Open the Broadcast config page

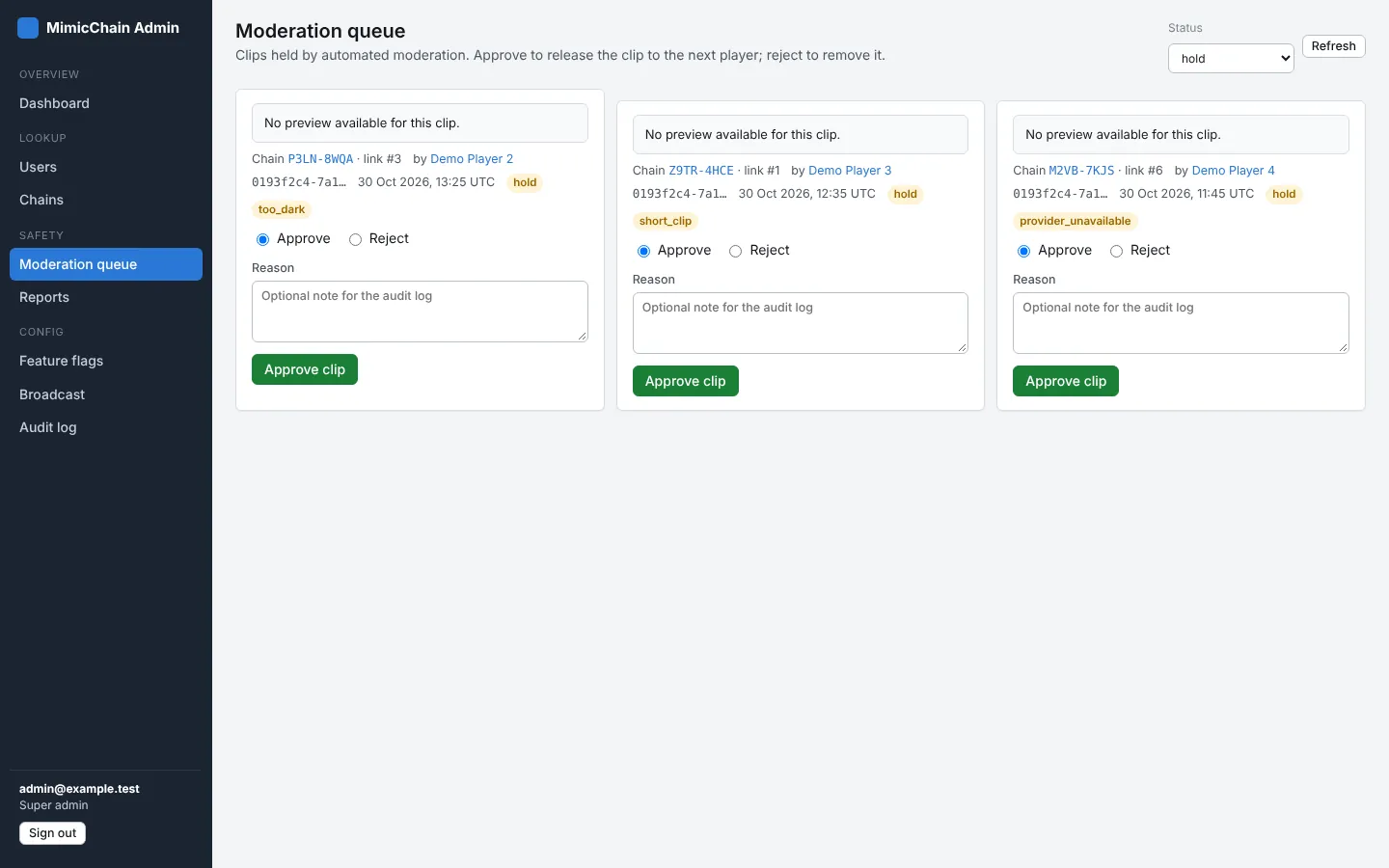(x=106, y=394)
